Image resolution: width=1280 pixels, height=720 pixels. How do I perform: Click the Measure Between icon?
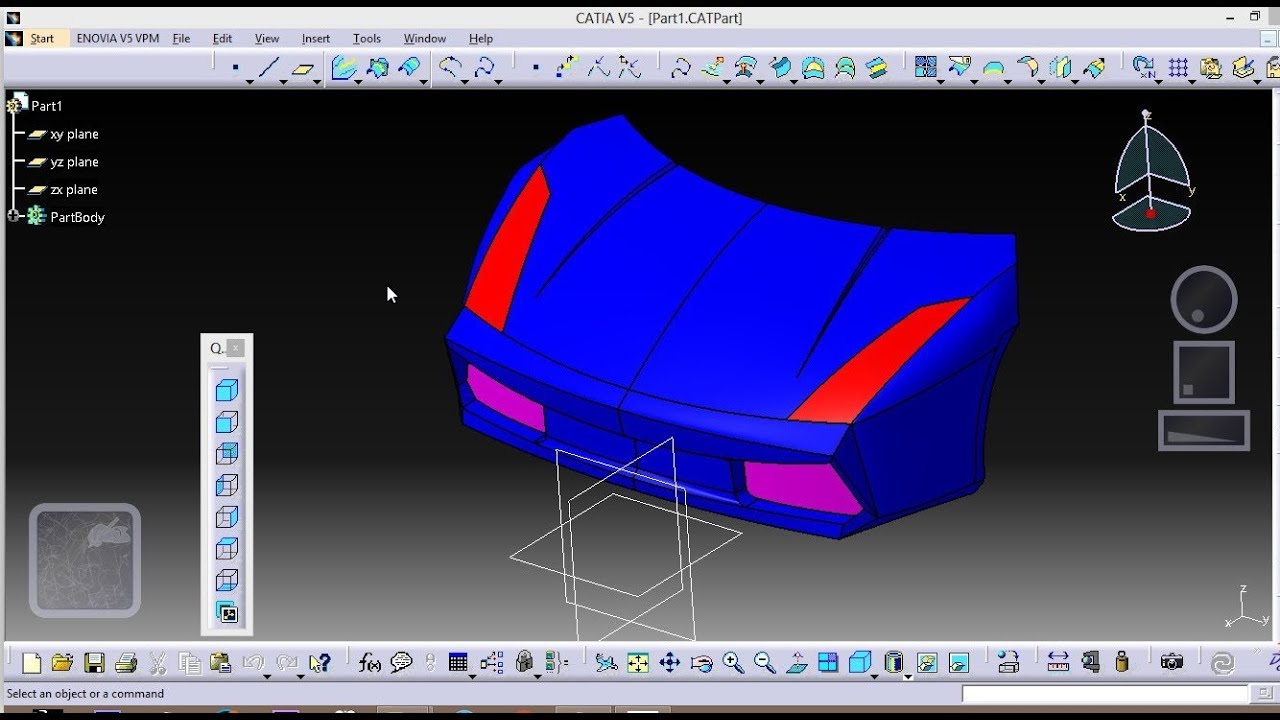click(x=1058, y=662)
